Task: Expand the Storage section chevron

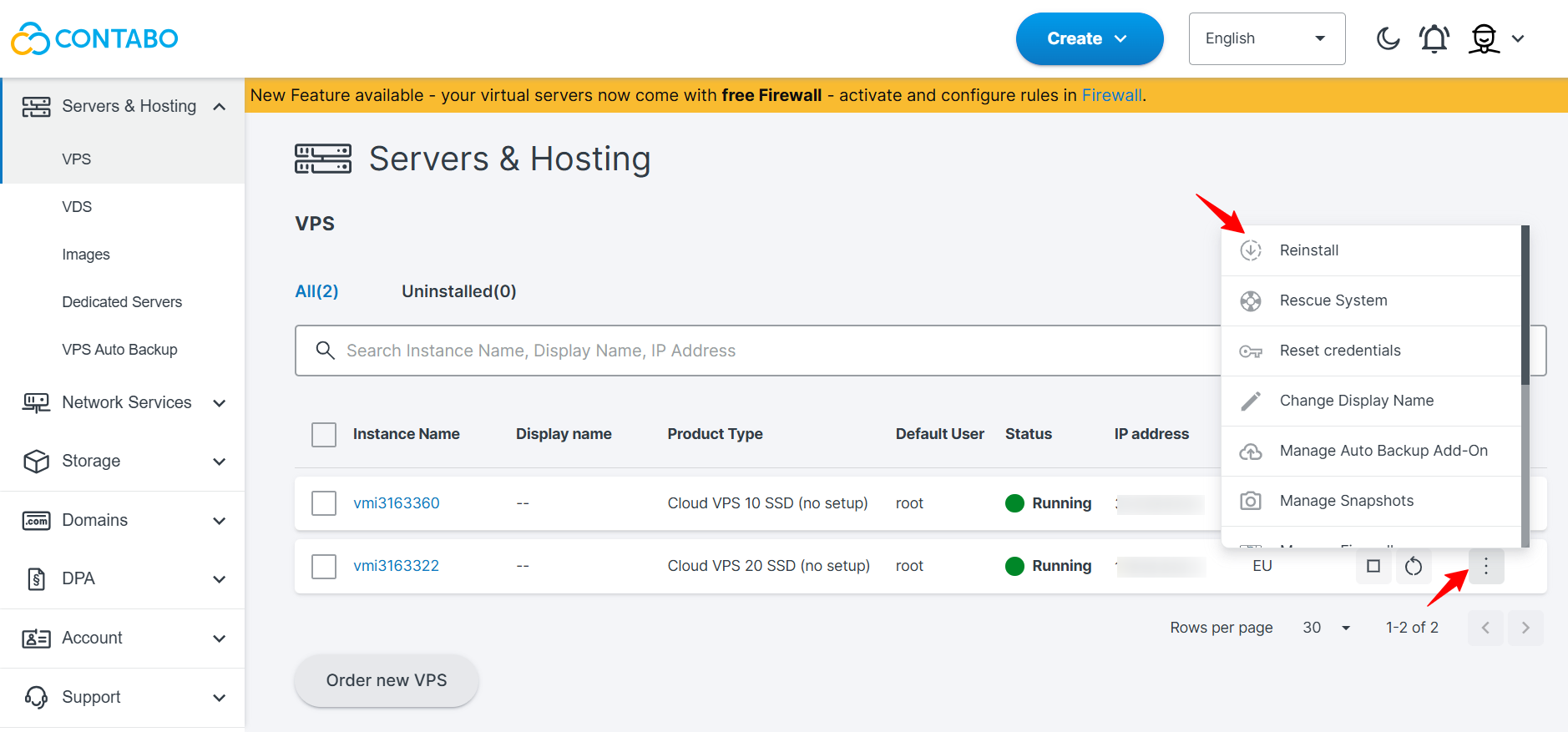Action: (x=220, y=462)
